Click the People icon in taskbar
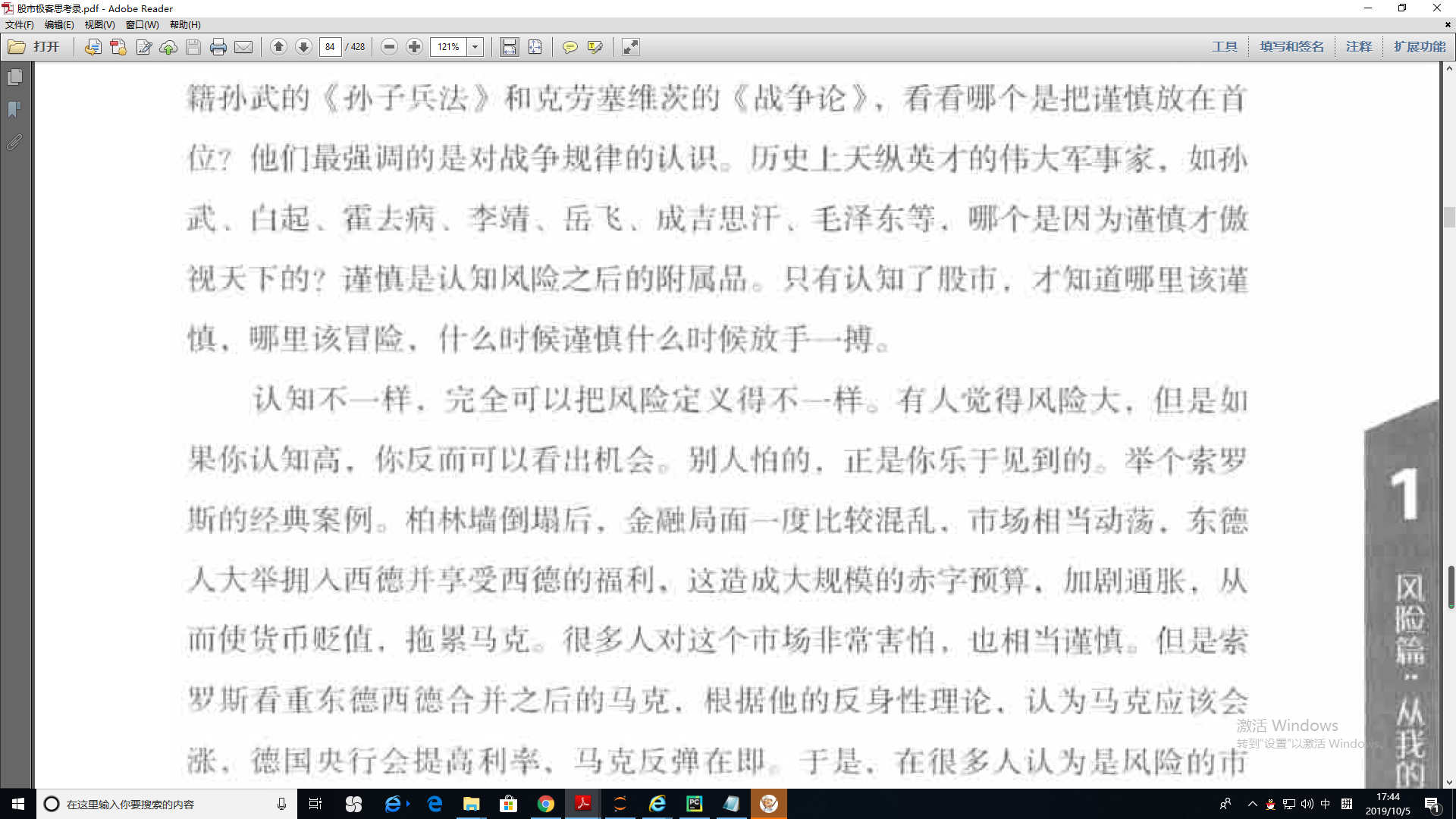Screen dimensions: 1456x819 (1225, 804)
